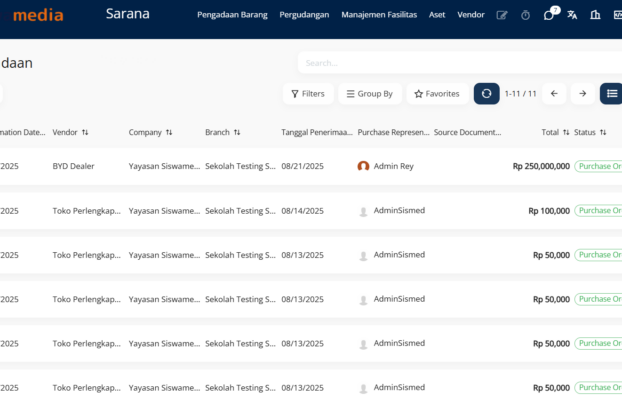Open the company building icon
The height and width of the screenshot is (400, 622).
pyautogui.click(x=596, y=15)
